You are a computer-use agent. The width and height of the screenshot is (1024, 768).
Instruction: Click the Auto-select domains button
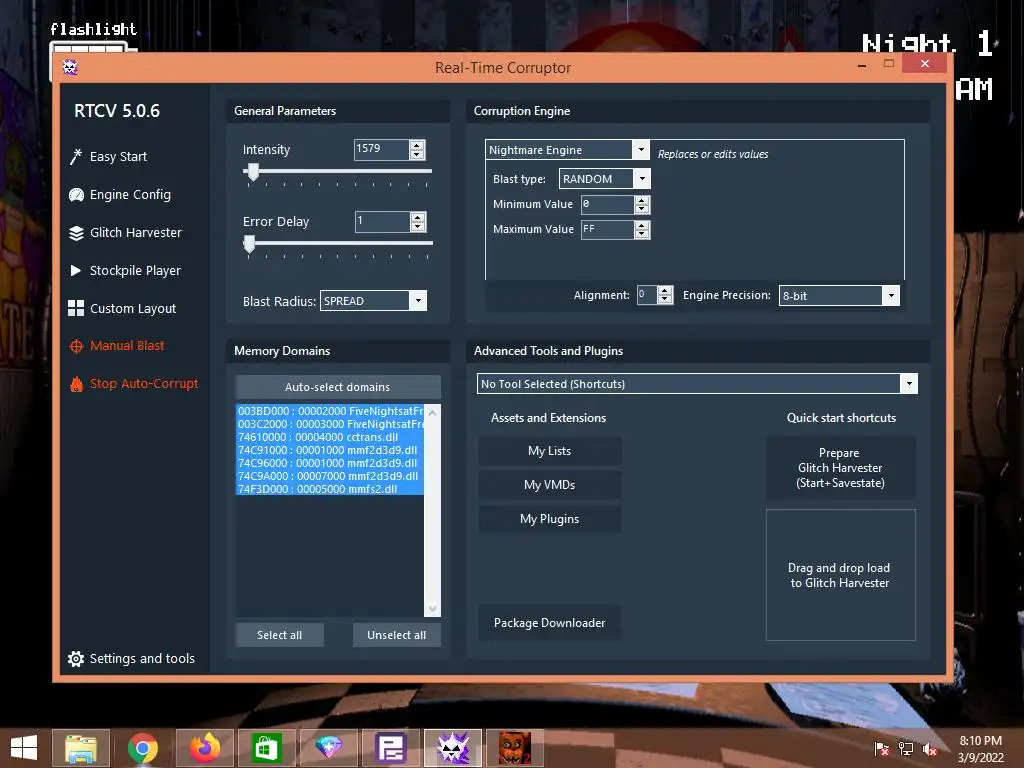338,387
